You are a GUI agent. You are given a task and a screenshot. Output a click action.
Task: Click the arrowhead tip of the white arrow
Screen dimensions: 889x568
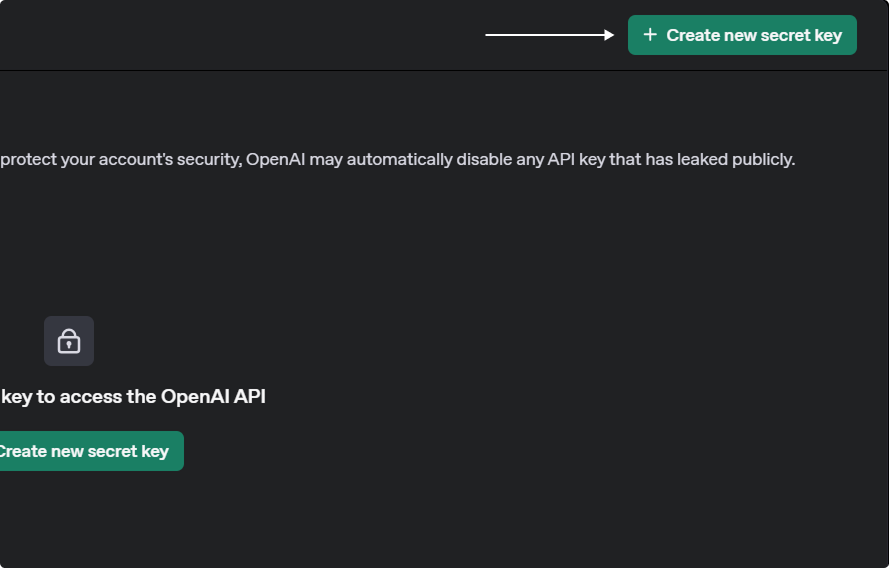(611, 35)
